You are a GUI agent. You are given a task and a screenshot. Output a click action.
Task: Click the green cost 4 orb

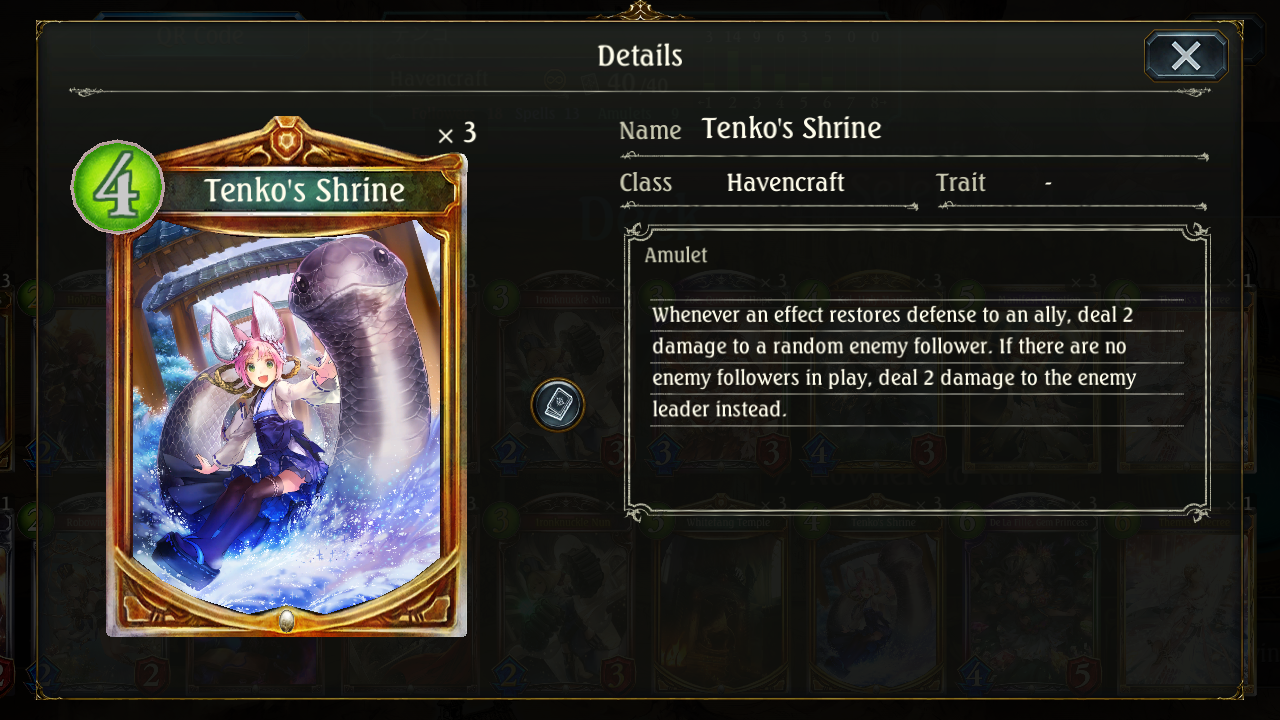point(118,187)
